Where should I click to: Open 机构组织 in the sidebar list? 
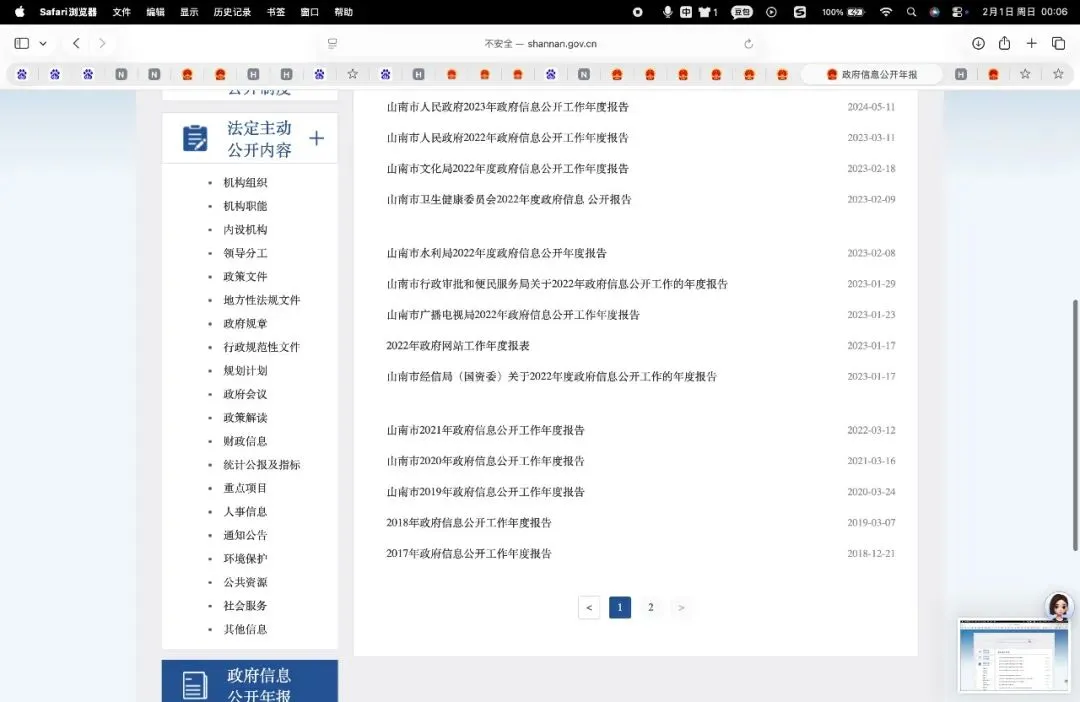pyautogui.click(x=245, y=183)
